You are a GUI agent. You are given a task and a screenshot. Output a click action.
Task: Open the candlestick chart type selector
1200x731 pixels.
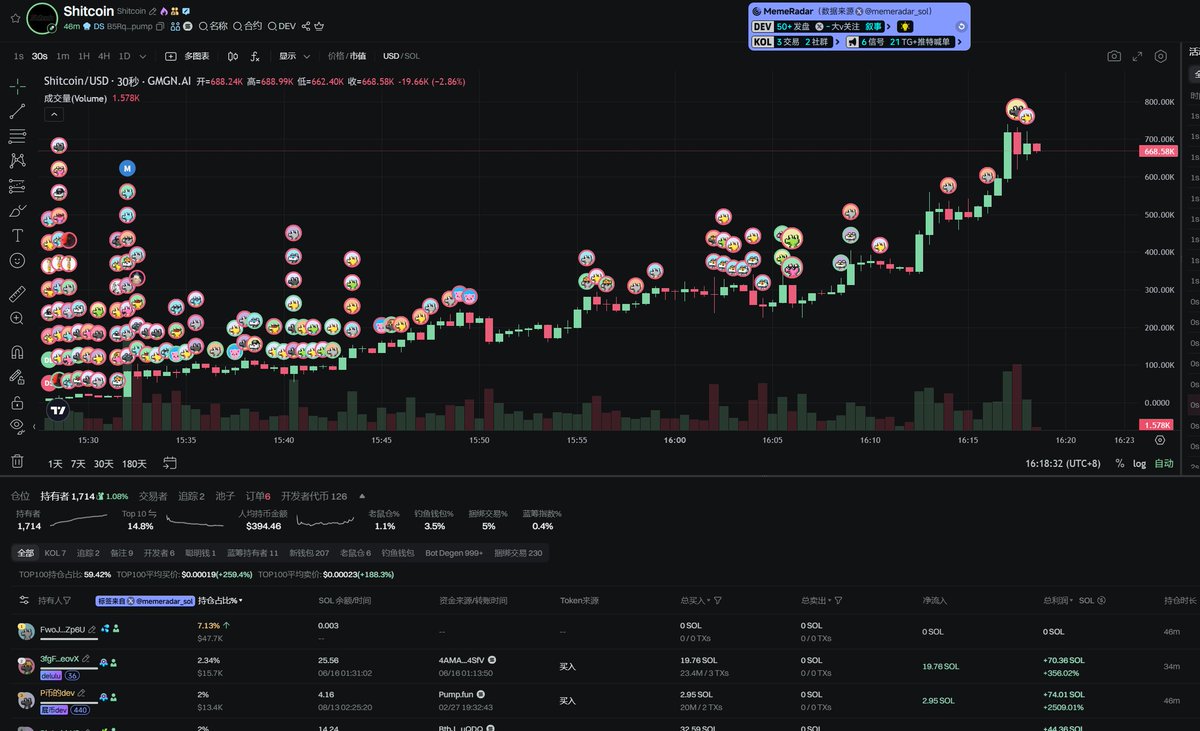point(233,57)
